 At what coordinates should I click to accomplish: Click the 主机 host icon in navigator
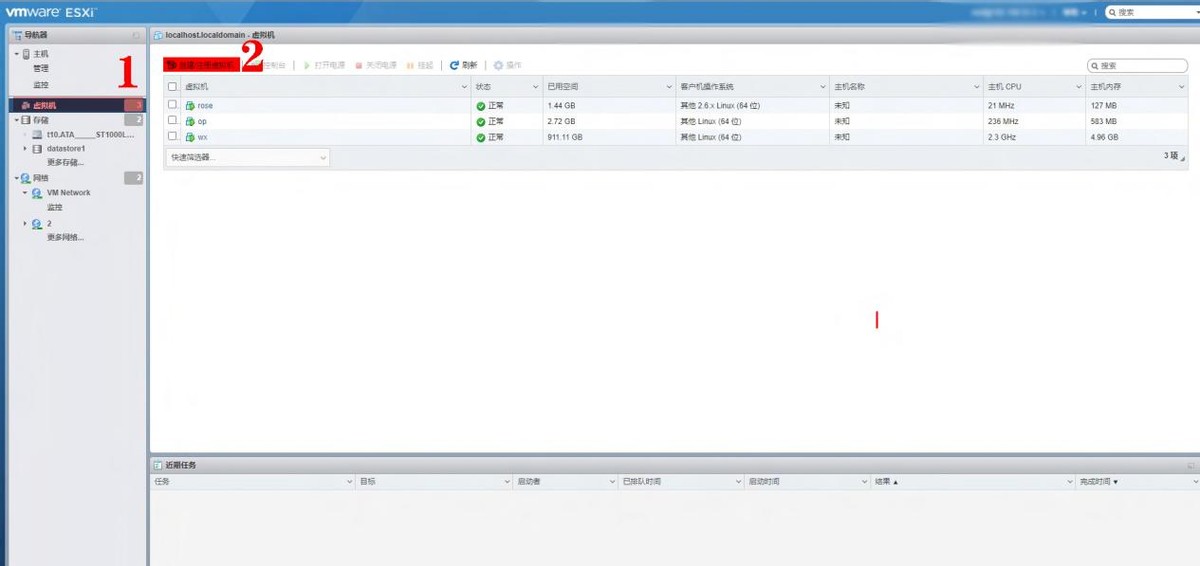(26, 54)
